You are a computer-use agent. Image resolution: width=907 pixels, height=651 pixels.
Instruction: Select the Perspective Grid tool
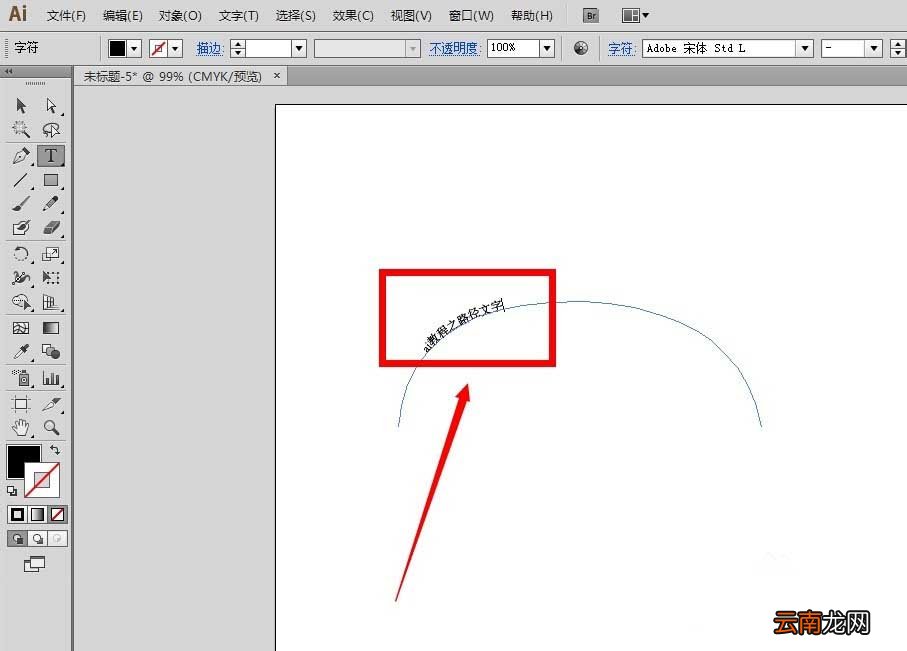point(51,302)
